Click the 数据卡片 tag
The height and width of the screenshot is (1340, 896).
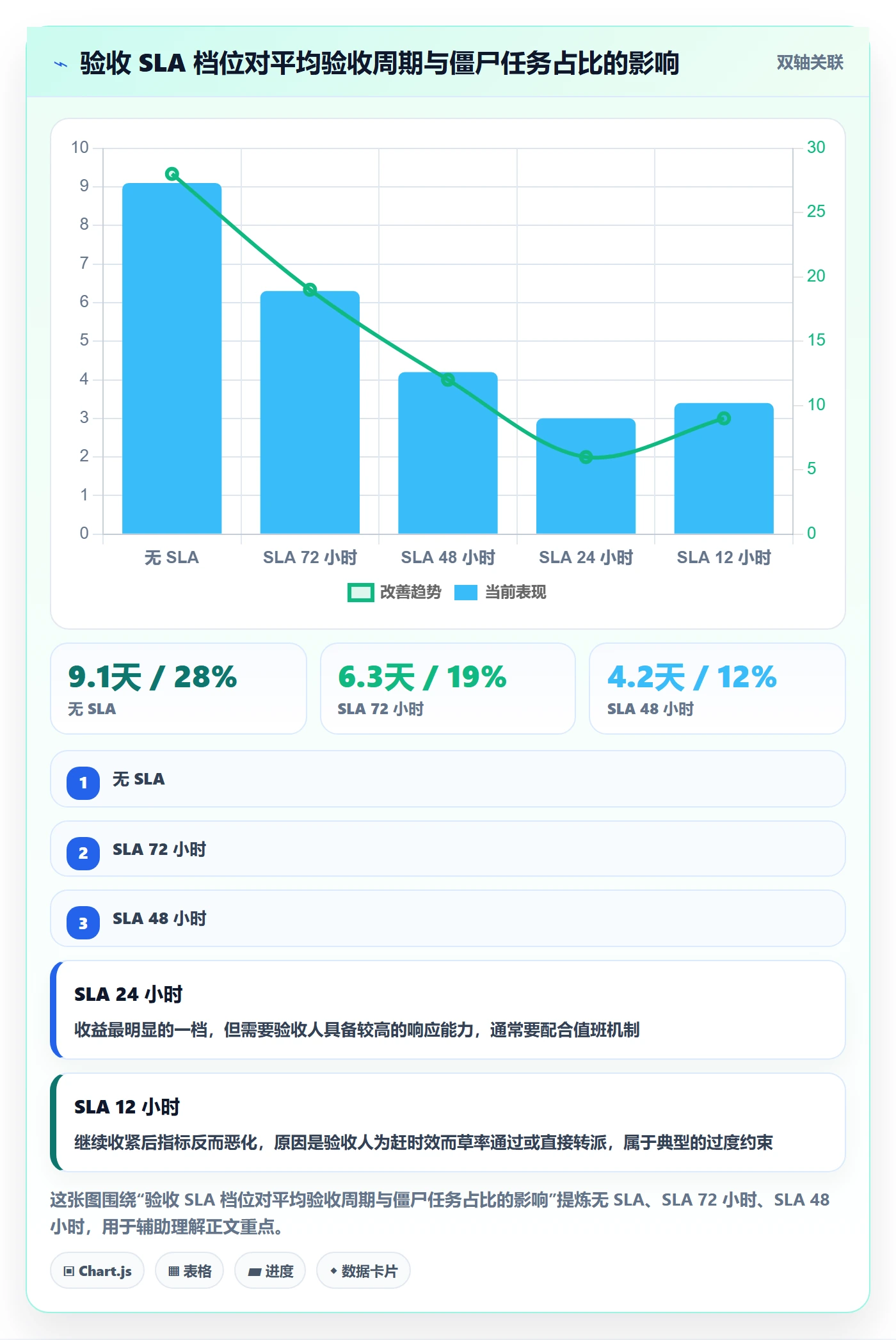(364, 1271)
